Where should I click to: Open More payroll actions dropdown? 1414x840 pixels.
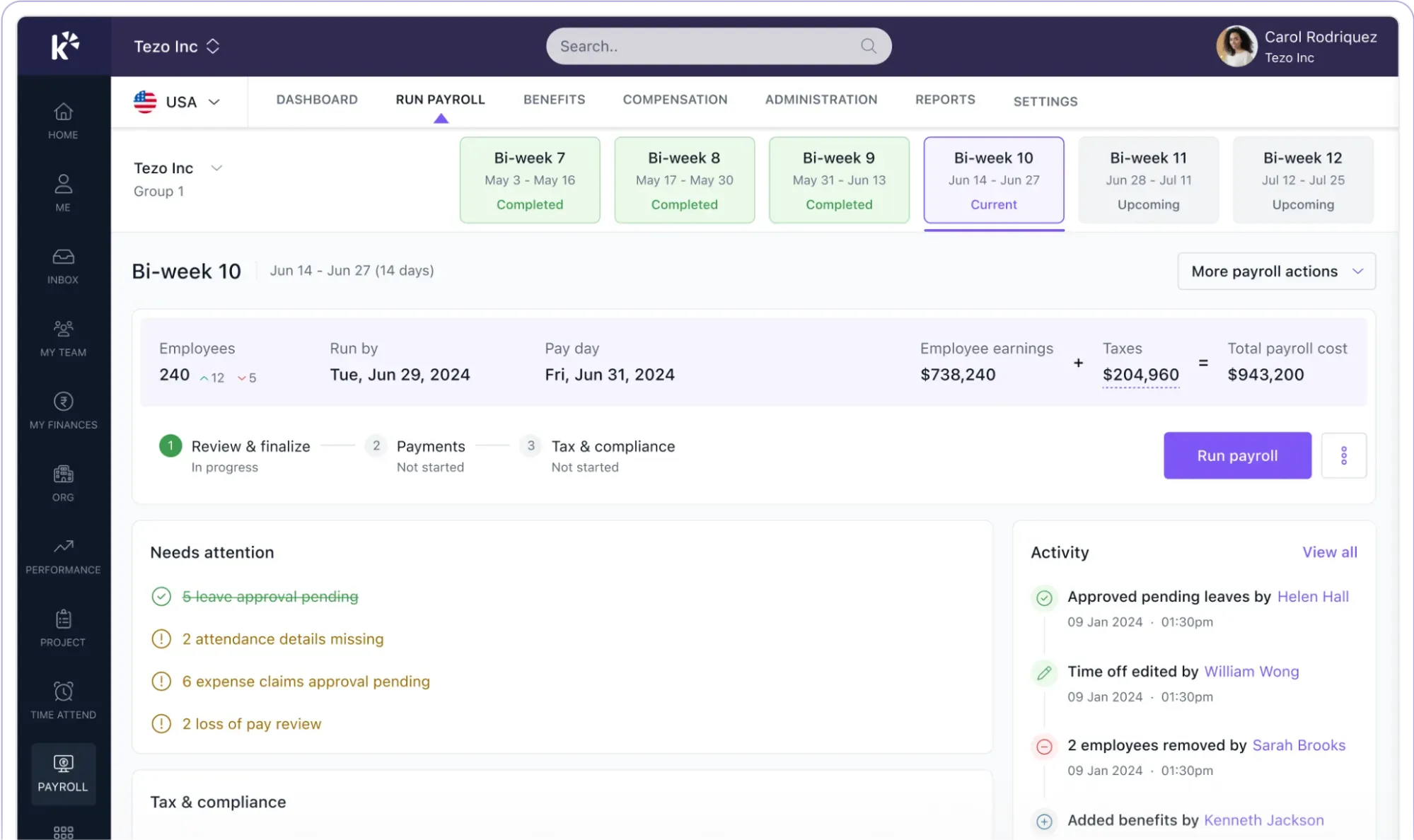pyautogui.click(x=1275, y=271)
